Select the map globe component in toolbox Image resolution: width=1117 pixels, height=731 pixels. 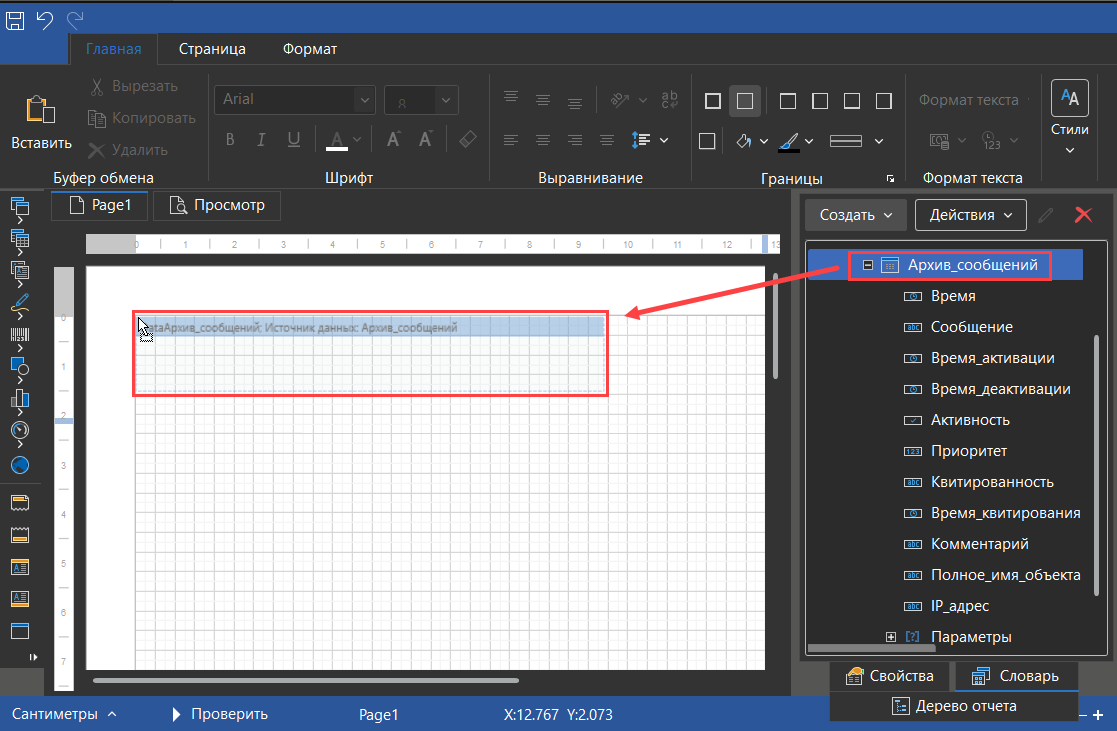click(20, 465)
